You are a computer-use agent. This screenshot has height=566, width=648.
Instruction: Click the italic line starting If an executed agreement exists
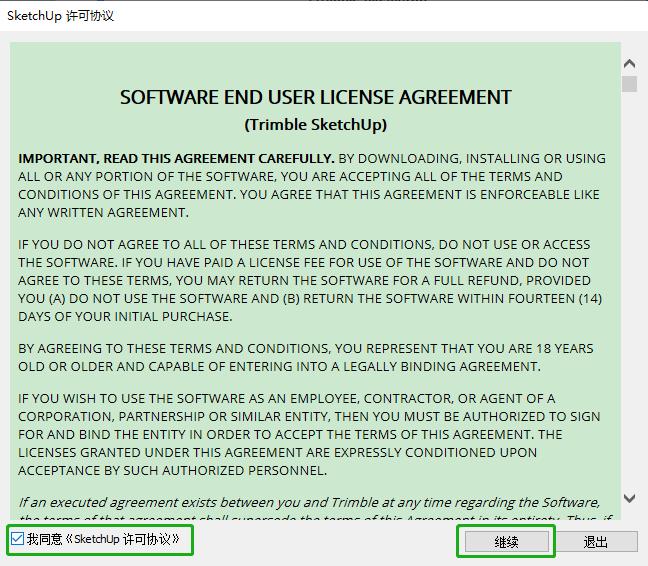pos(309,502)
